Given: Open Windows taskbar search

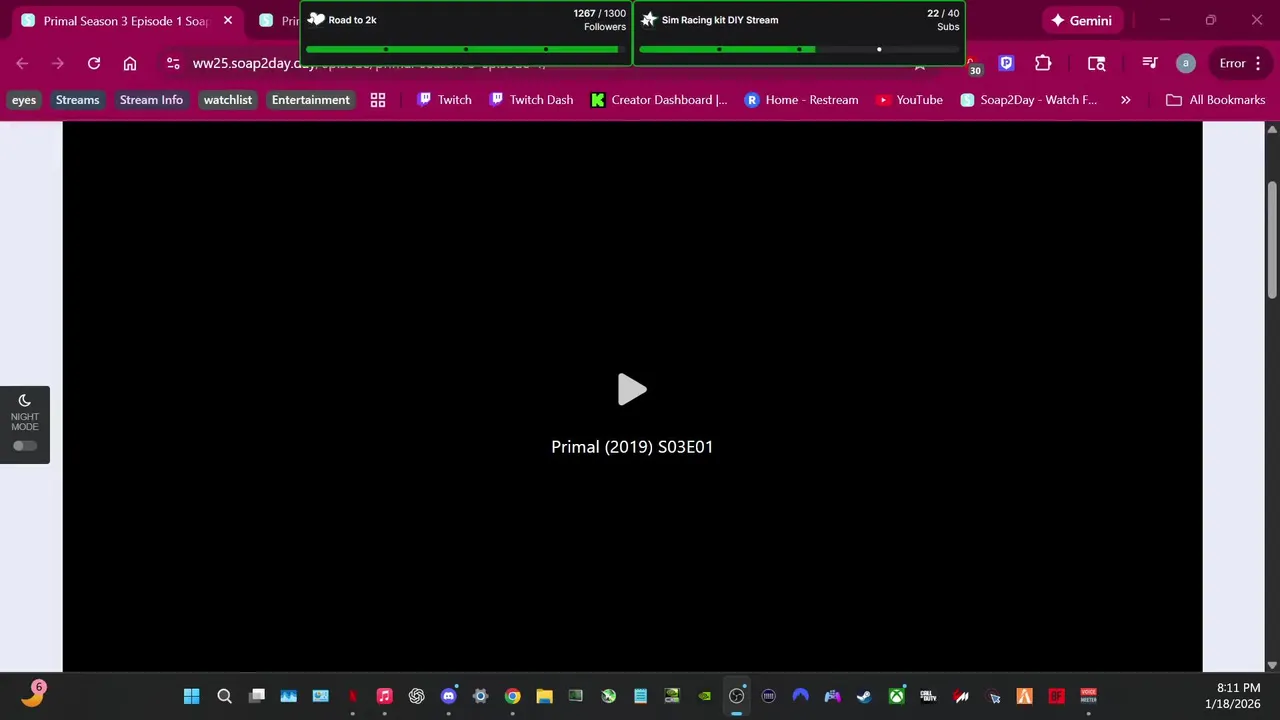Looking at the screenshot, I should (x=224, y=696).
